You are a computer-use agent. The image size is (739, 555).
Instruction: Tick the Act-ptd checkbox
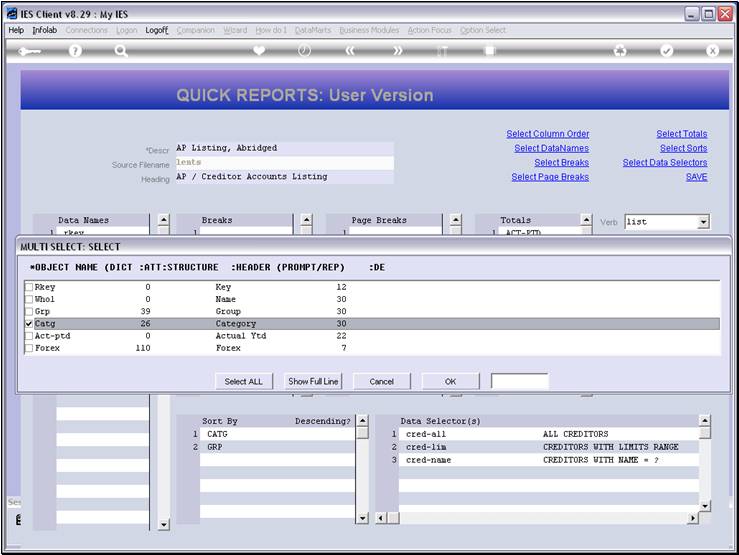(29, 336)
